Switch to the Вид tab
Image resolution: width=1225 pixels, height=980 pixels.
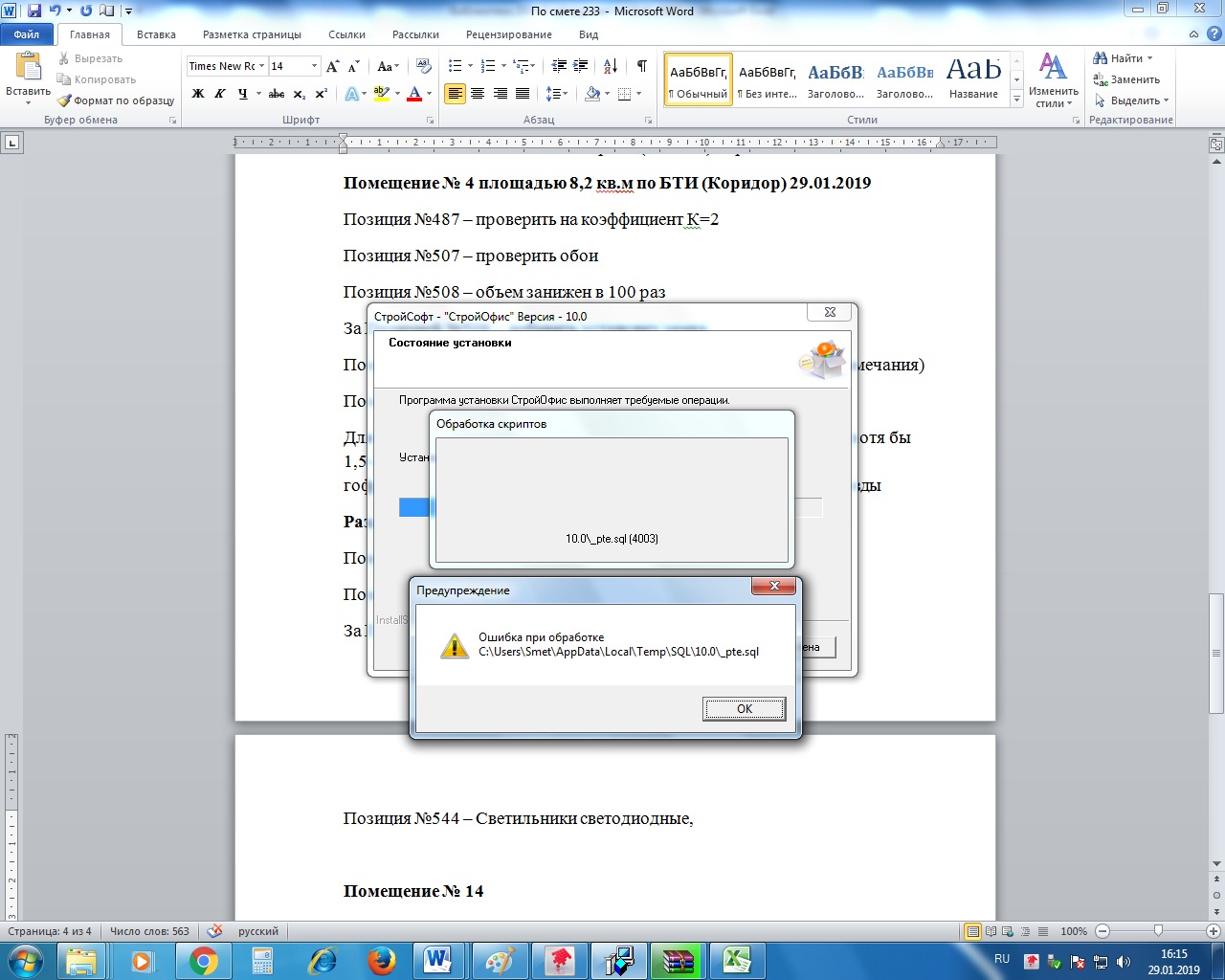(589, 34)
